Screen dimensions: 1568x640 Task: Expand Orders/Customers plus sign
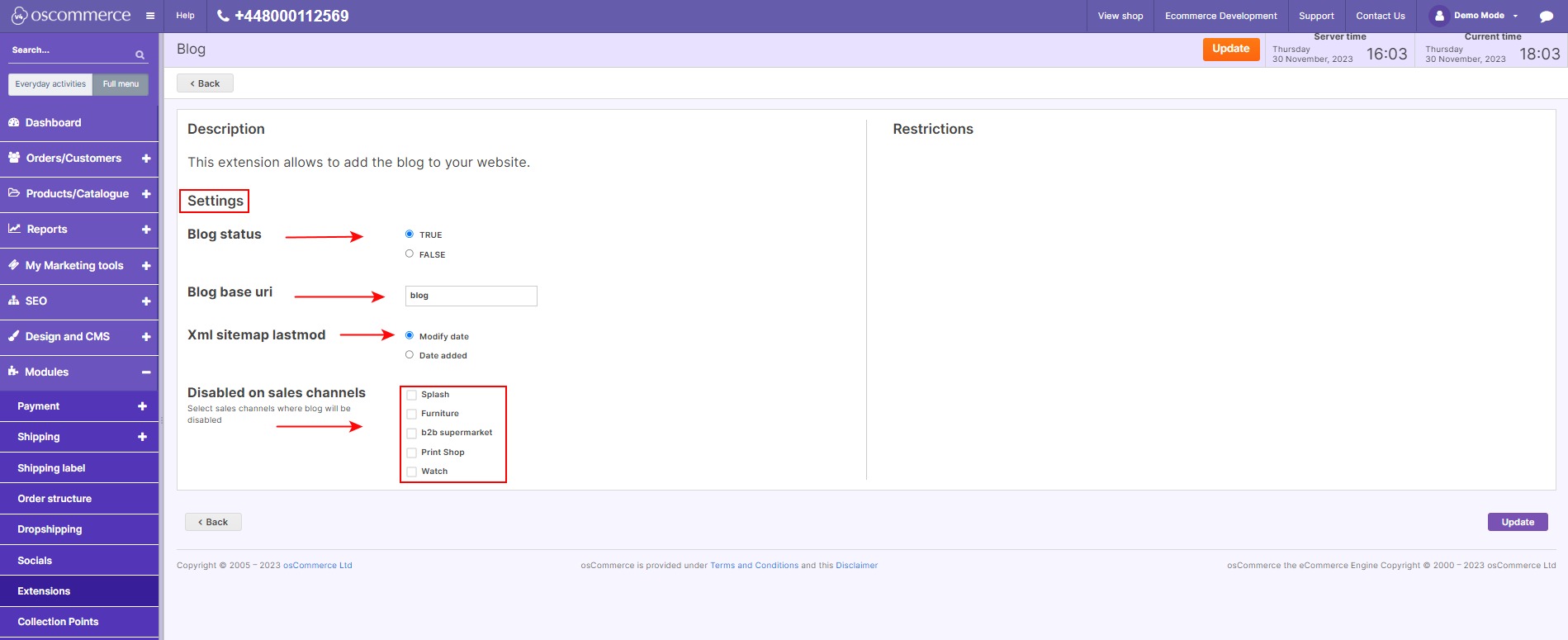(x=146, y=158)
